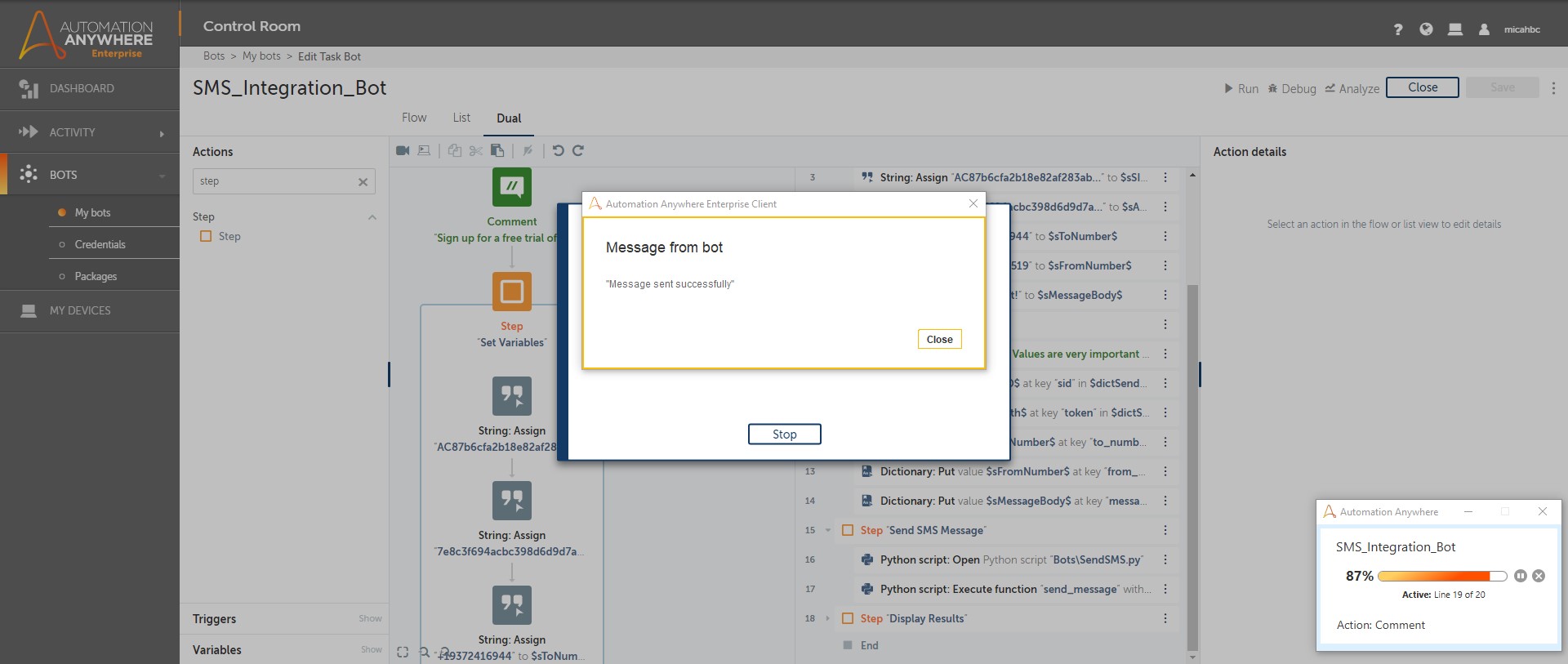Select the Comment 'Values are very important' row
This screenshot has height=664, width=1568.
(1080, 354)
